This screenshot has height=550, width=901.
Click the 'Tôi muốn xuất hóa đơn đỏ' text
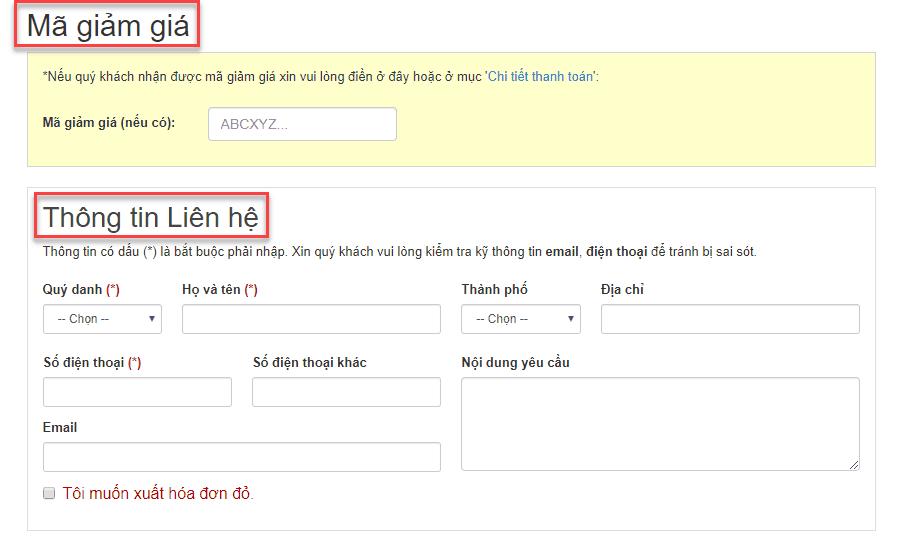(158, 493)
